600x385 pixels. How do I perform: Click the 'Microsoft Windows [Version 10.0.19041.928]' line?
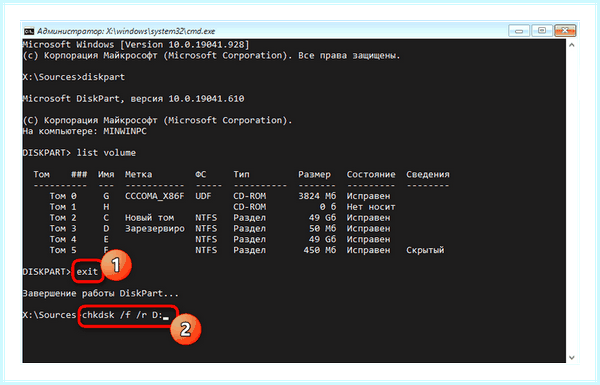click(x=136, y=45)
